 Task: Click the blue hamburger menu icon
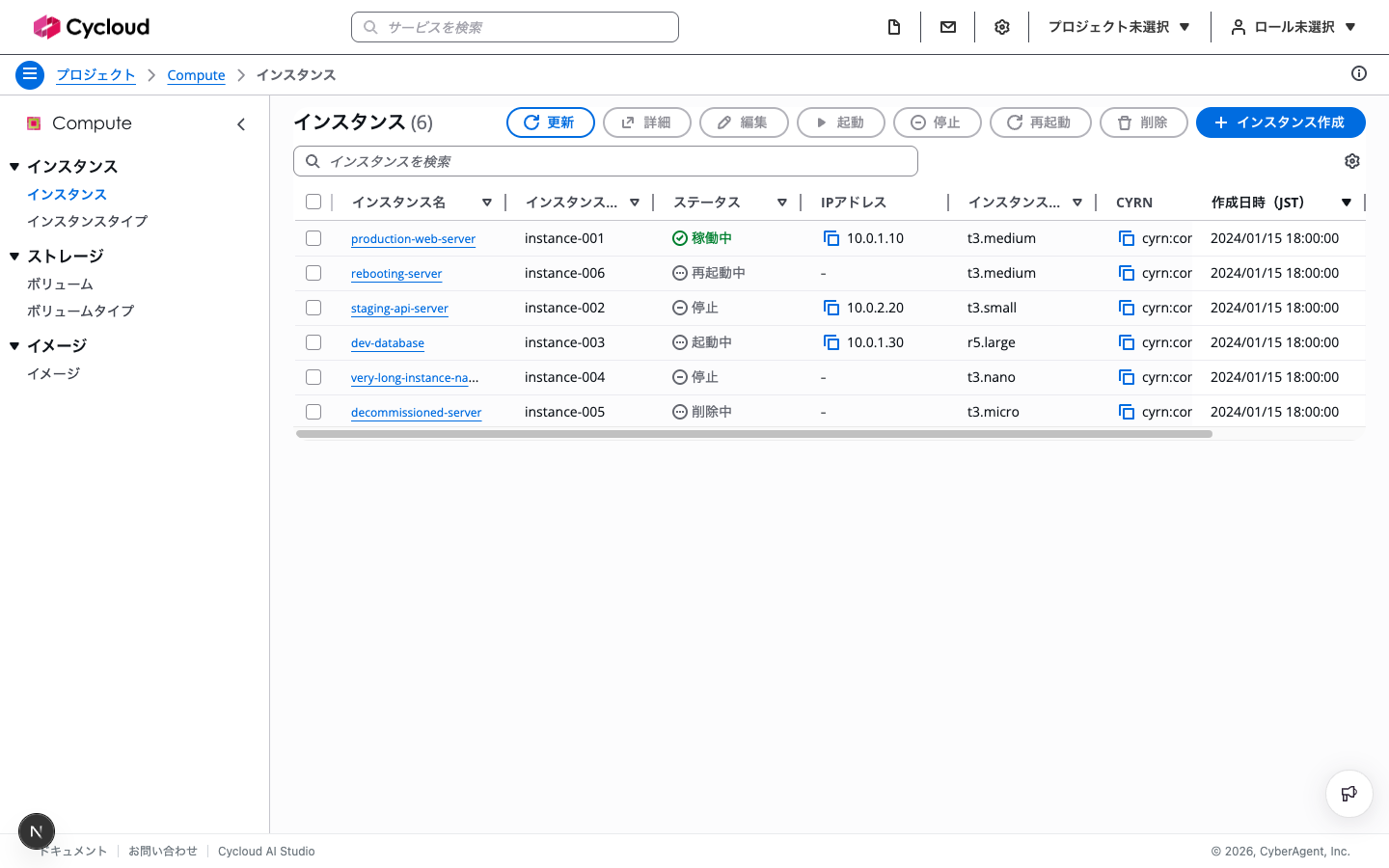(30, 74)
